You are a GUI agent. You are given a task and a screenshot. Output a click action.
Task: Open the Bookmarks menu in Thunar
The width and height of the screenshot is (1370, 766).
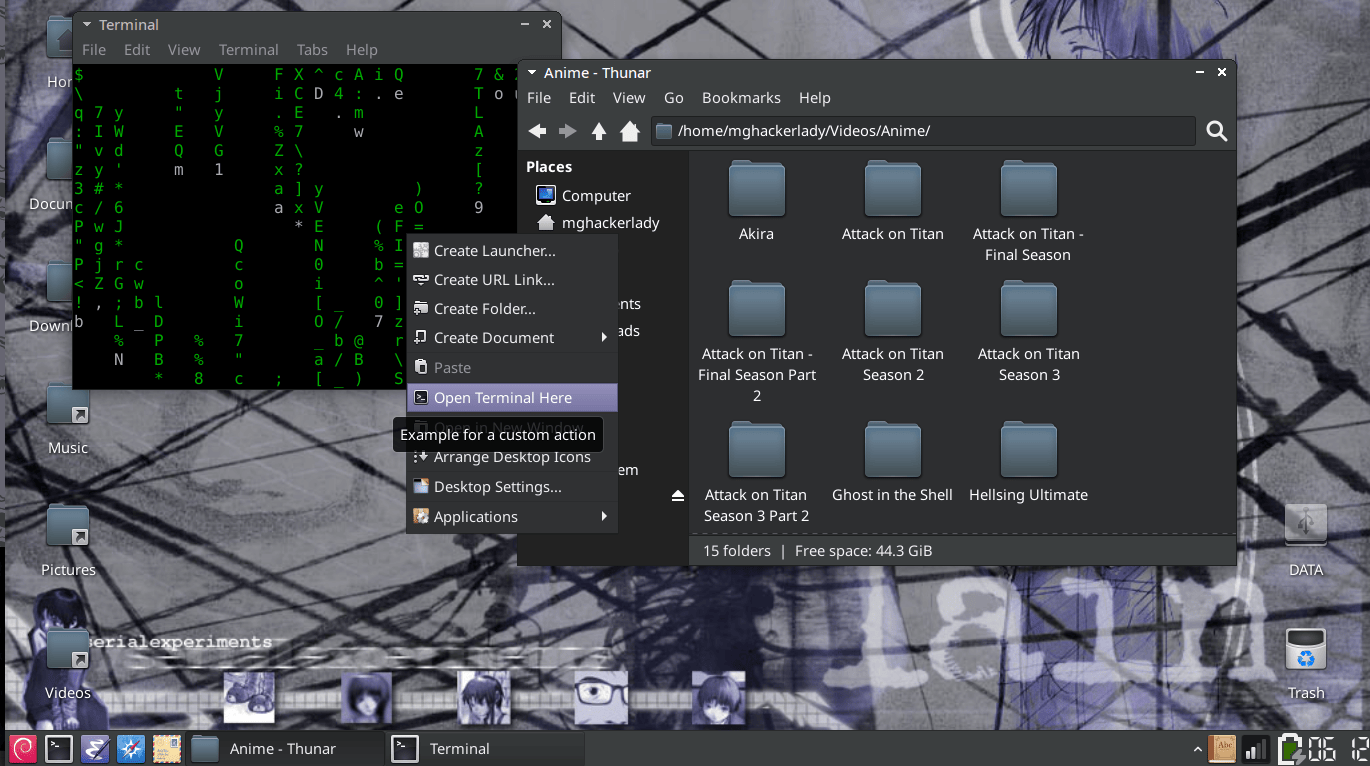pyautogui.click(x=741, y=98)
